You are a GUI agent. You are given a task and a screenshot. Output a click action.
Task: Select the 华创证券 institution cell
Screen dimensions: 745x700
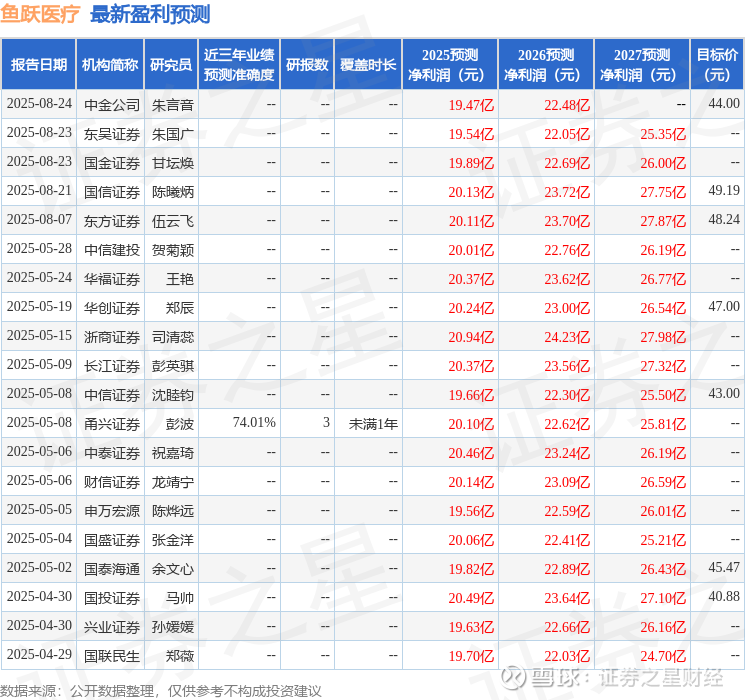point(112,308)
